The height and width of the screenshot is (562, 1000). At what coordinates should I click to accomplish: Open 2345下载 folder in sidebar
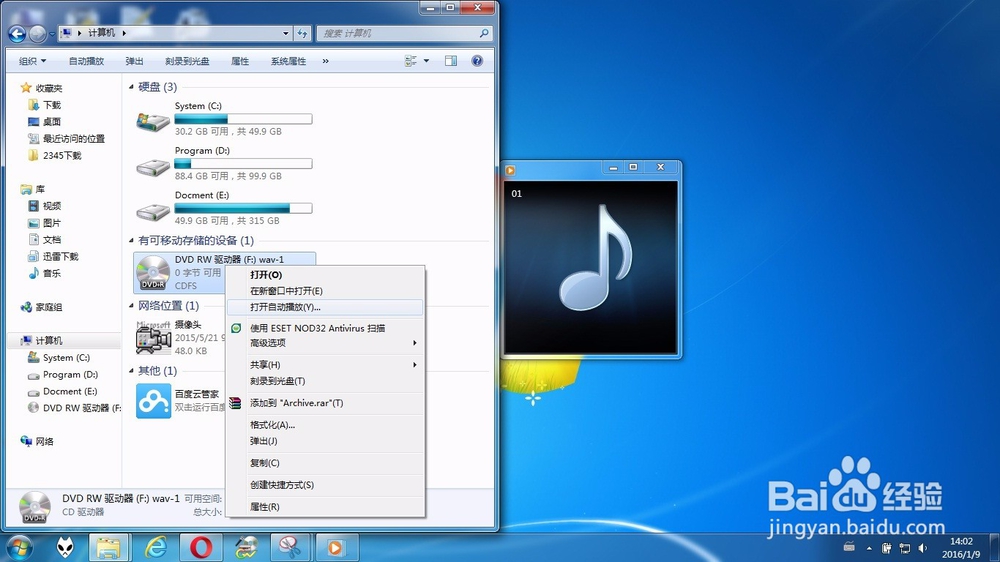(62, 155)
